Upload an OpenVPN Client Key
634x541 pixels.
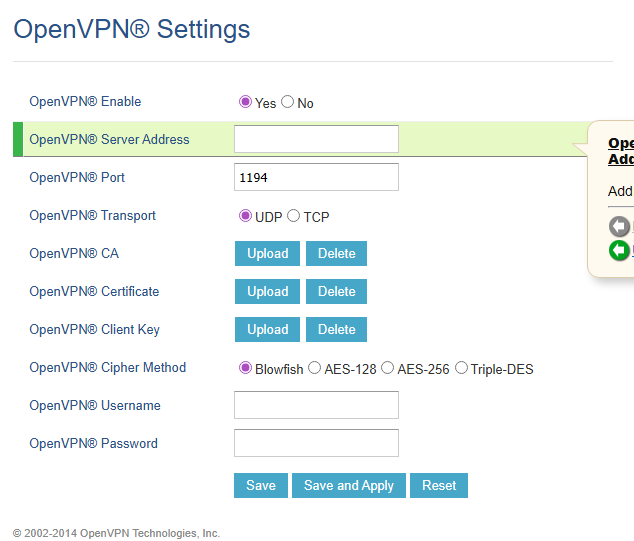(268, 330)
